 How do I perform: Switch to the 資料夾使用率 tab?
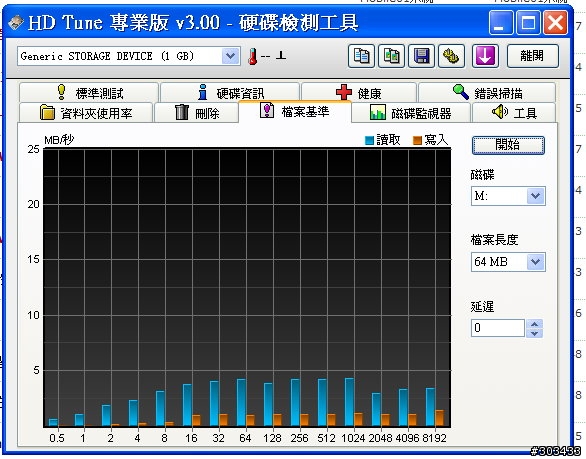(86, 113)
